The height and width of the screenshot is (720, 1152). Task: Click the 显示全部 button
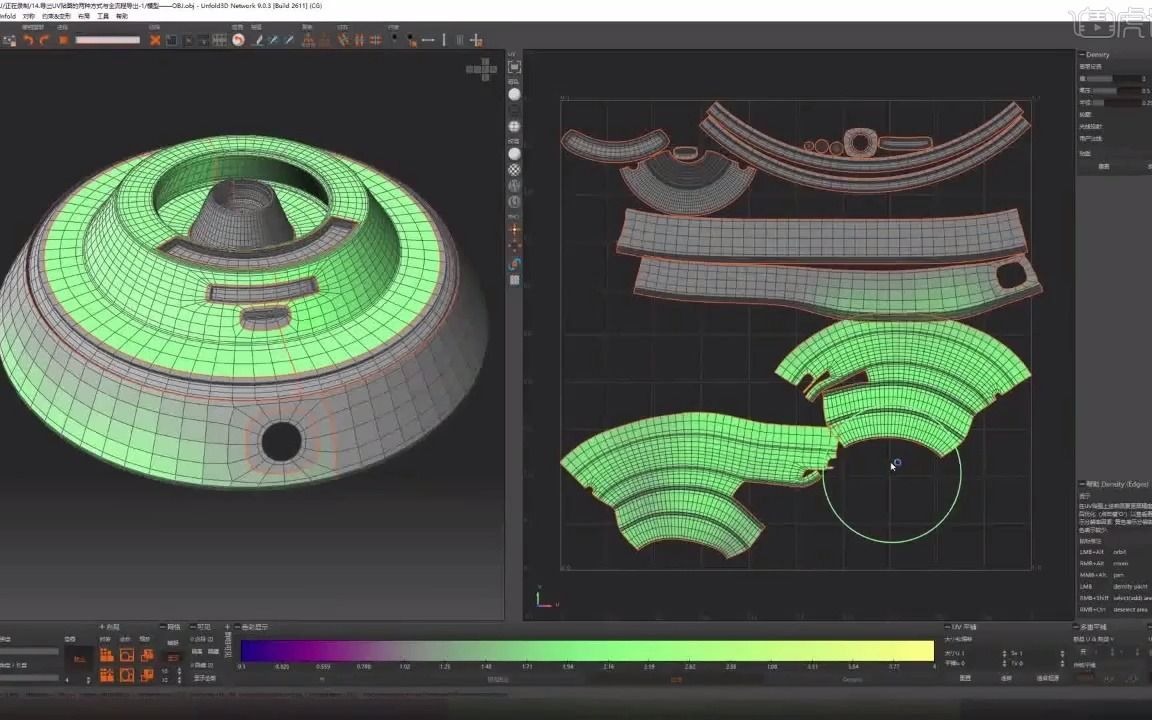205,678
